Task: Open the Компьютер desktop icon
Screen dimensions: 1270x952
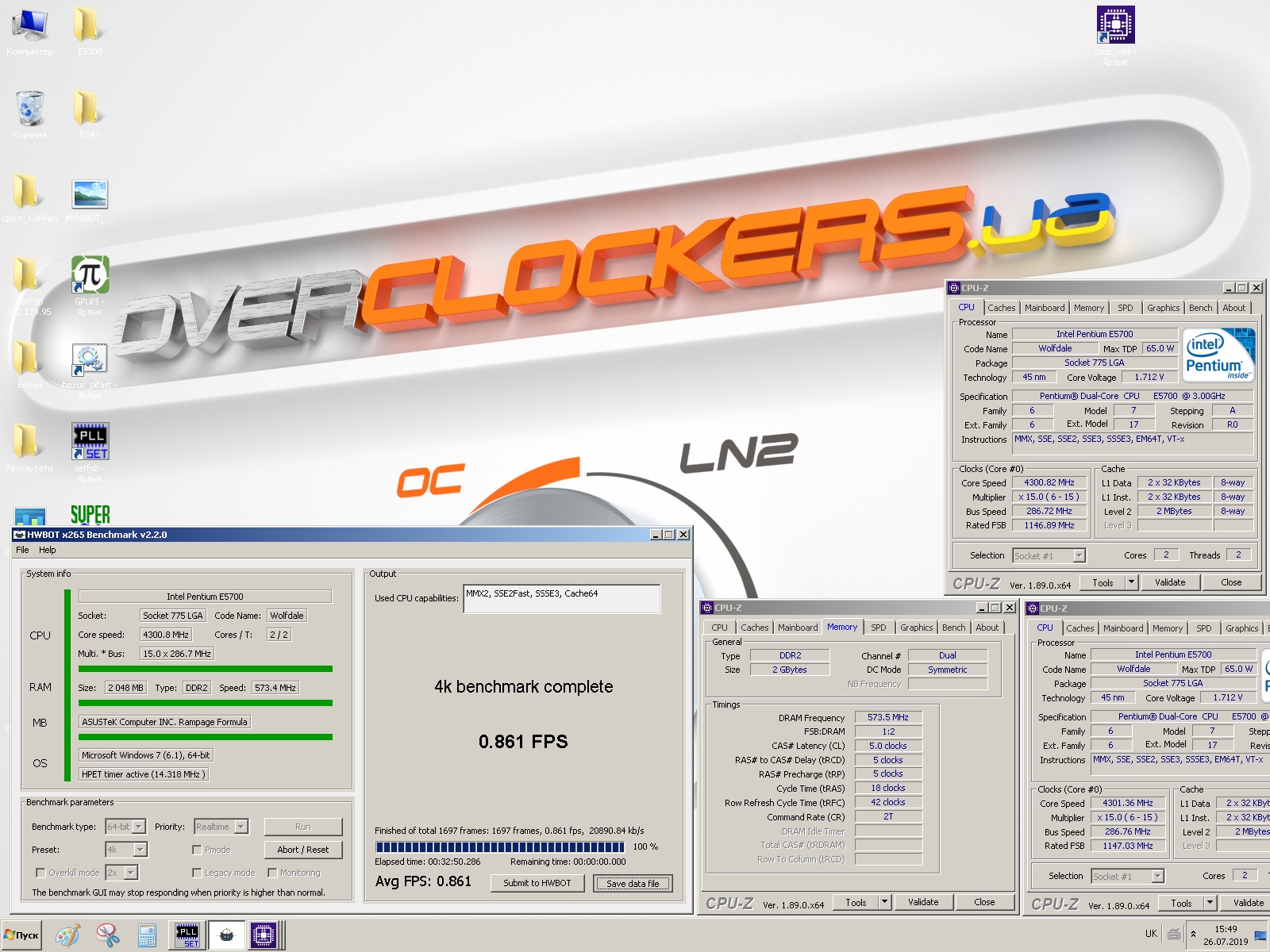Action: pos(29,32)
